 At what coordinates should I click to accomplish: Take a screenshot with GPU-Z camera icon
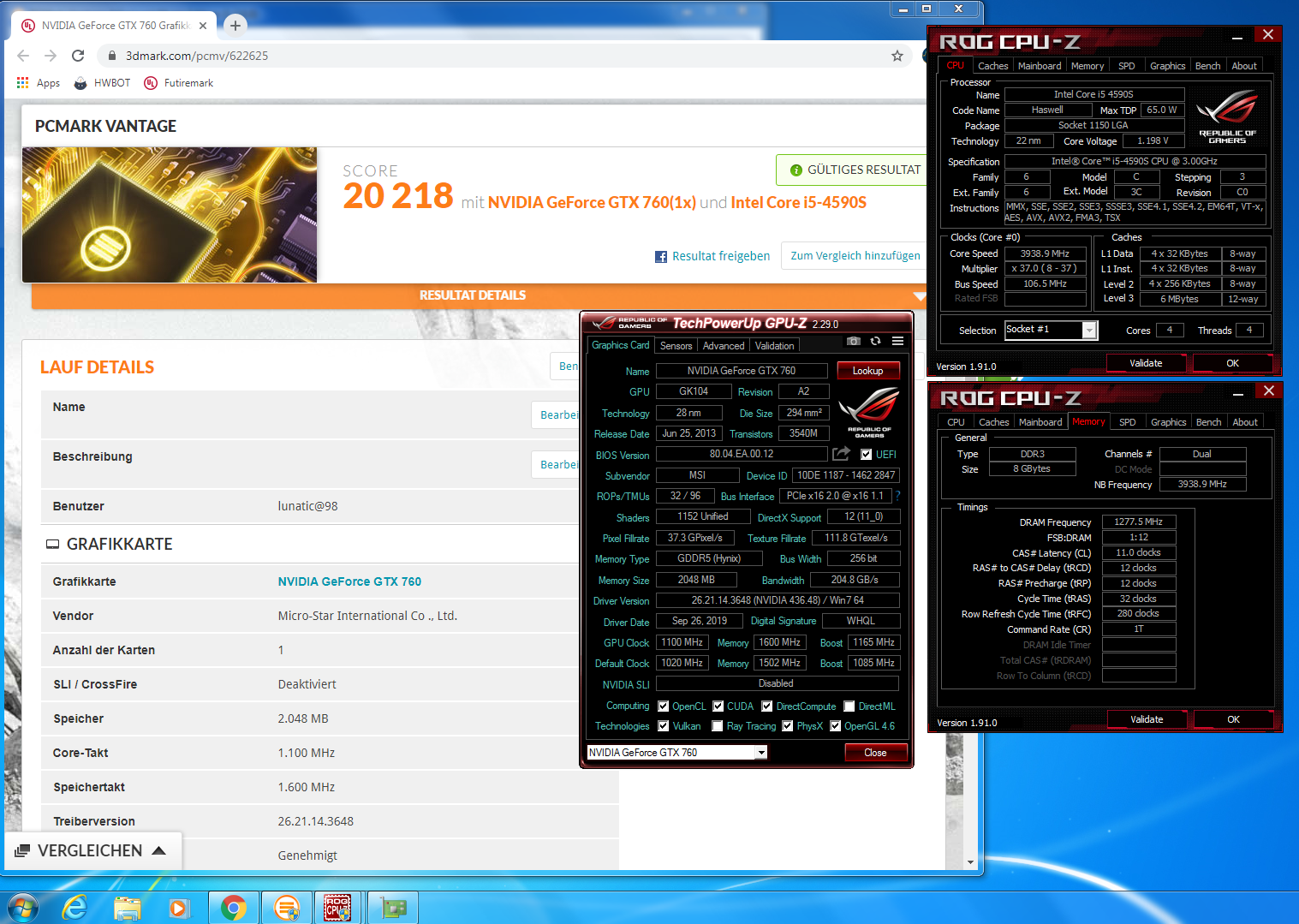click(x=853, y=341)
